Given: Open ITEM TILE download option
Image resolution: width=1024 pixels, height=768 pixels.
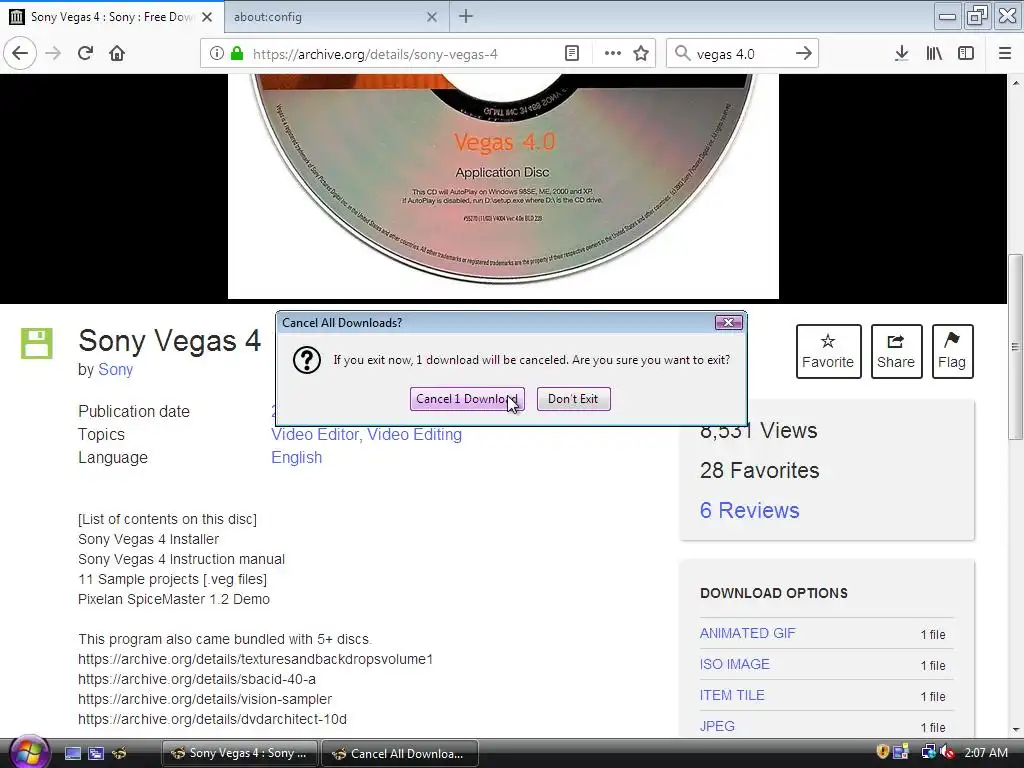Looking at the screenshot, I should click(x=732, y=696).
